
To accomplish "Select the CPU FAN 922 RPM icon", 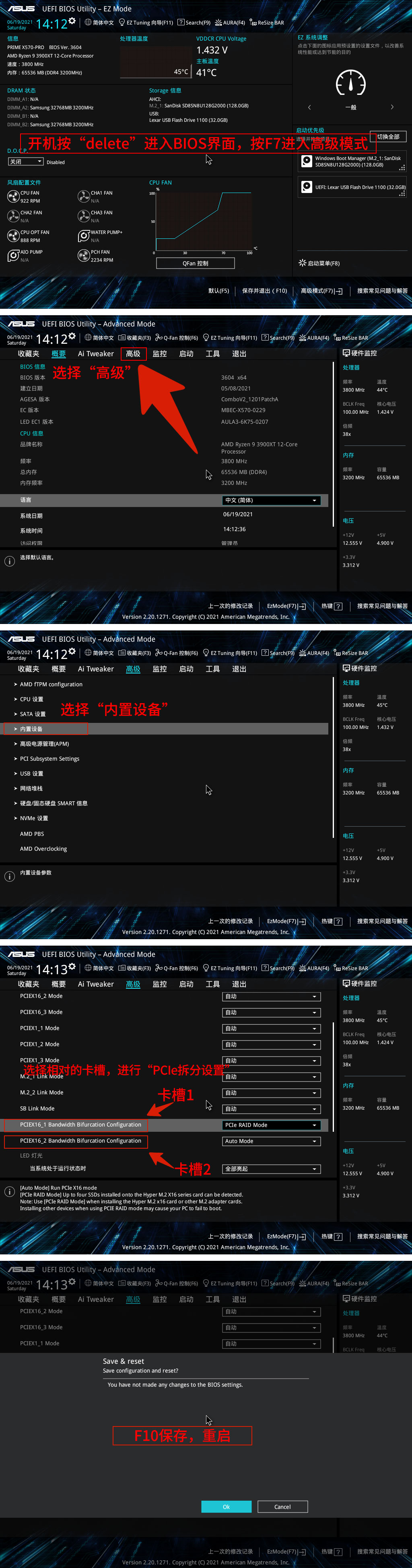I will (x=13, y=197).
